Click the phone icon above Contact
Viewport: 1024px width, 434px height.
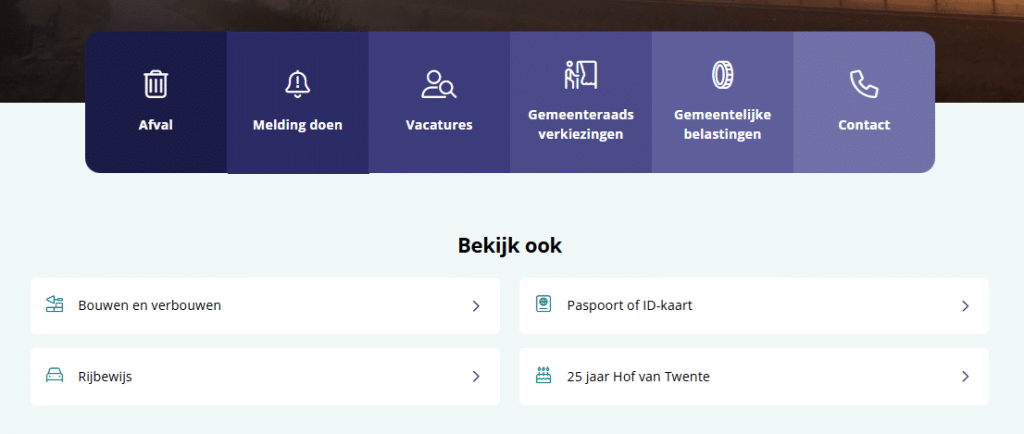coord(864,85)
